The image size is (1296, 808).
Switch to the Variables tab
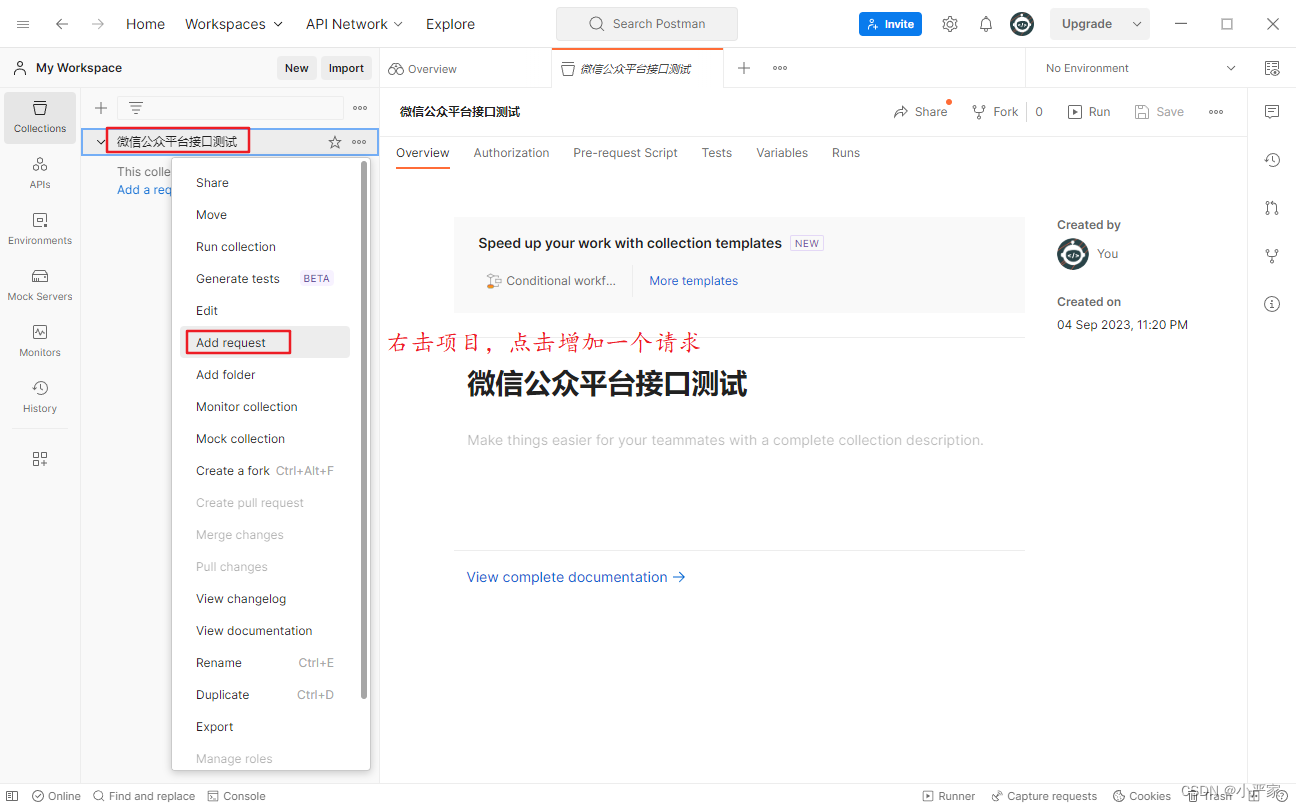tap(782, 153)
